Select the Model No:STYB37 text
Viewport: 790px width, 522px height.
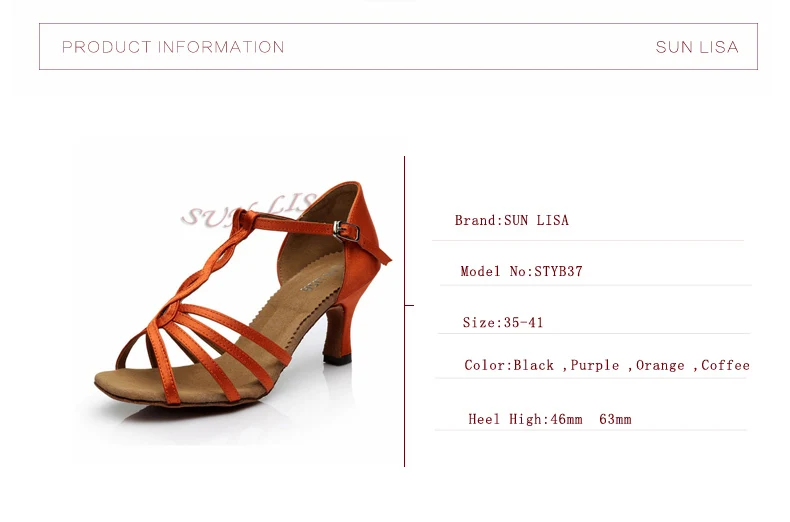point(521,271)
